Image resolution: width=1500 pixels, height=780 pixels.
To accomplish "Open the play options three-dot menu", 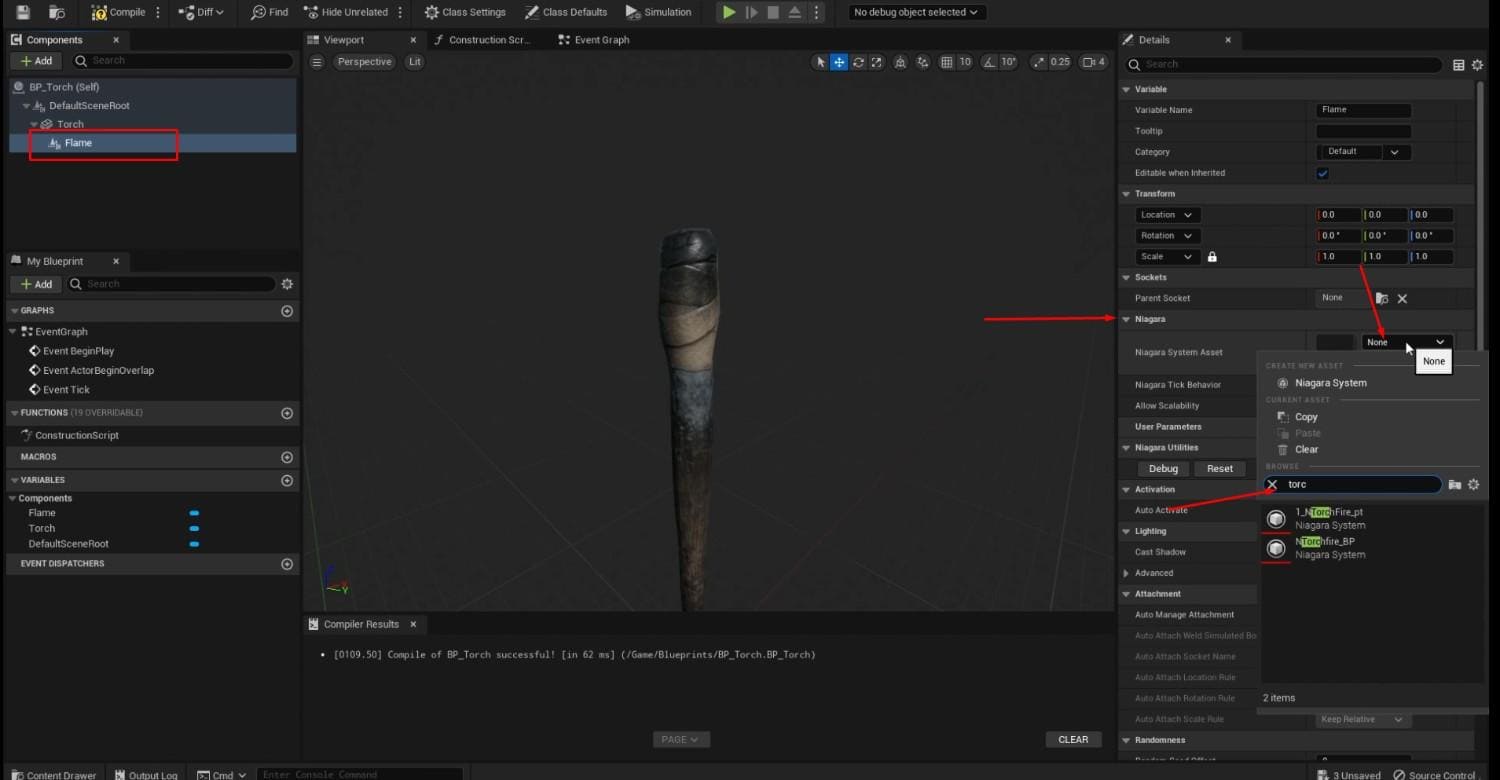I will (815, 12).
